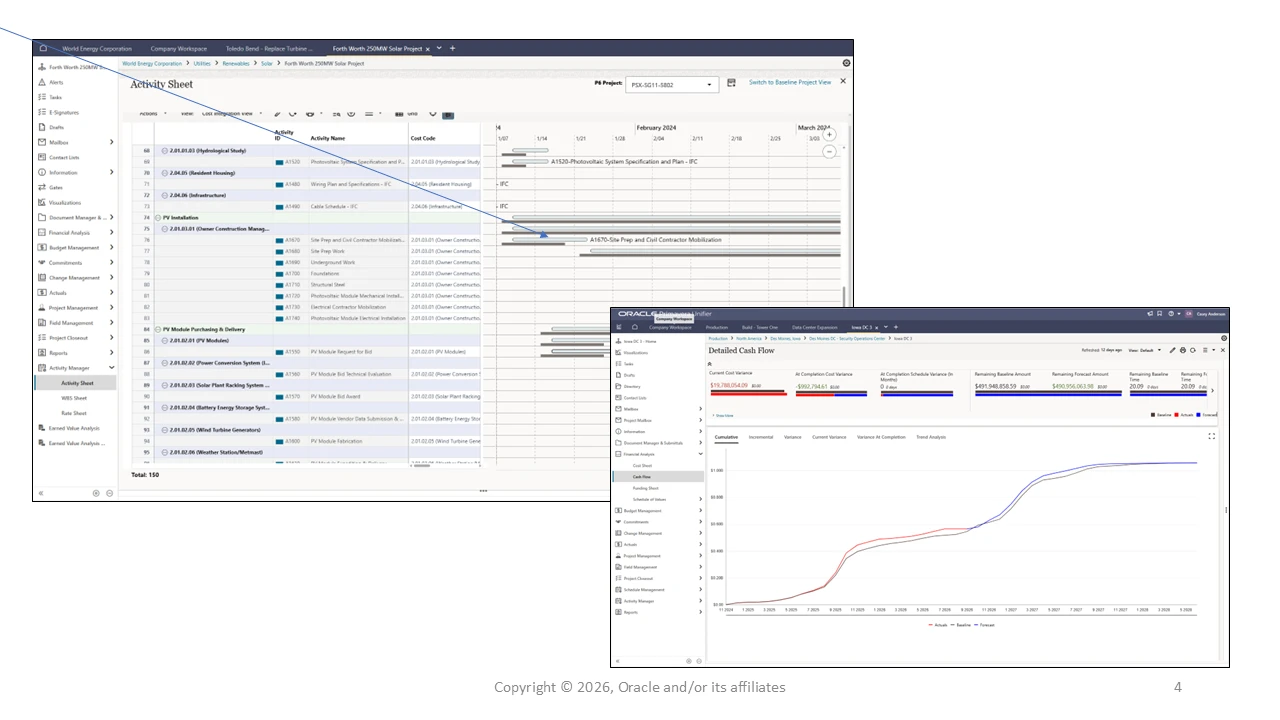Click the refresh icon in Cash Flow toolbar
The image size is (1280, 720).
point(1193,351)
